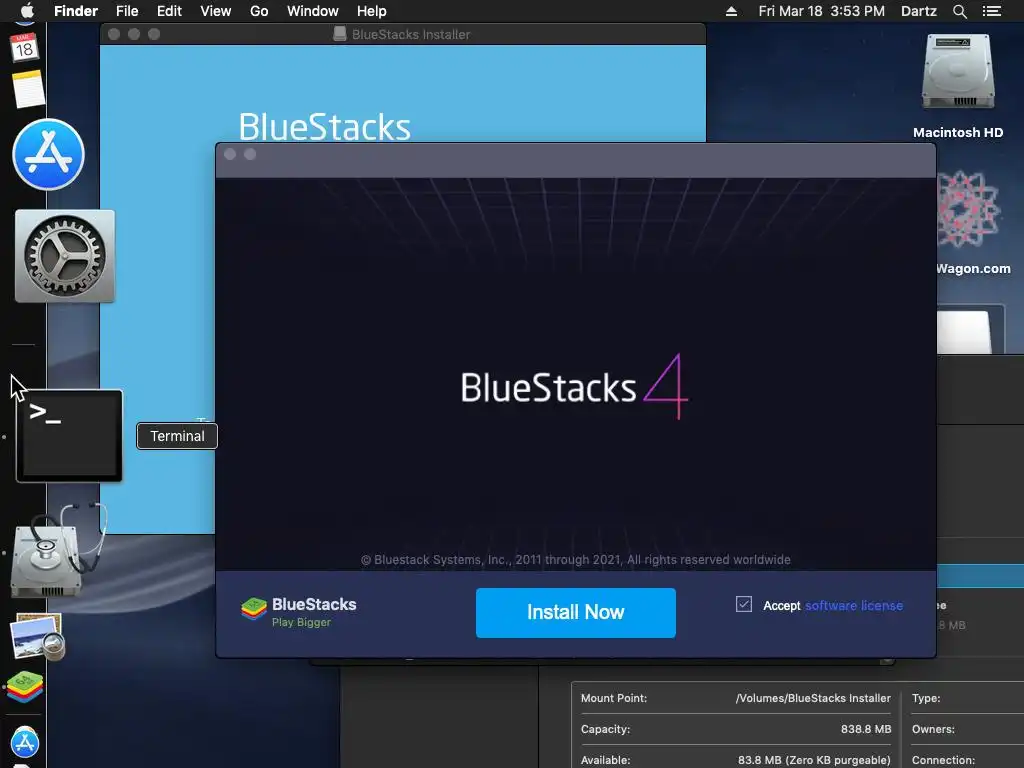Open the File menu
Screen dimensions: 1024x768
click(127, 11)
